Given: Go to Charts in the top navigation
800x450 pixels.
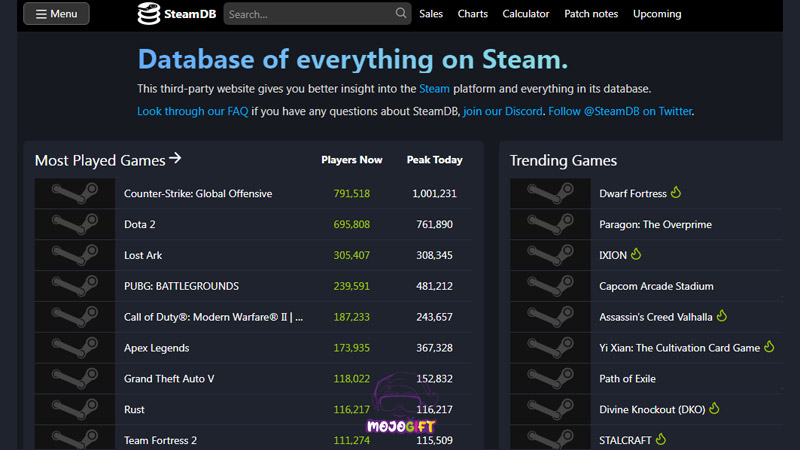Looking at the screenshot, I should pos(473,14).
